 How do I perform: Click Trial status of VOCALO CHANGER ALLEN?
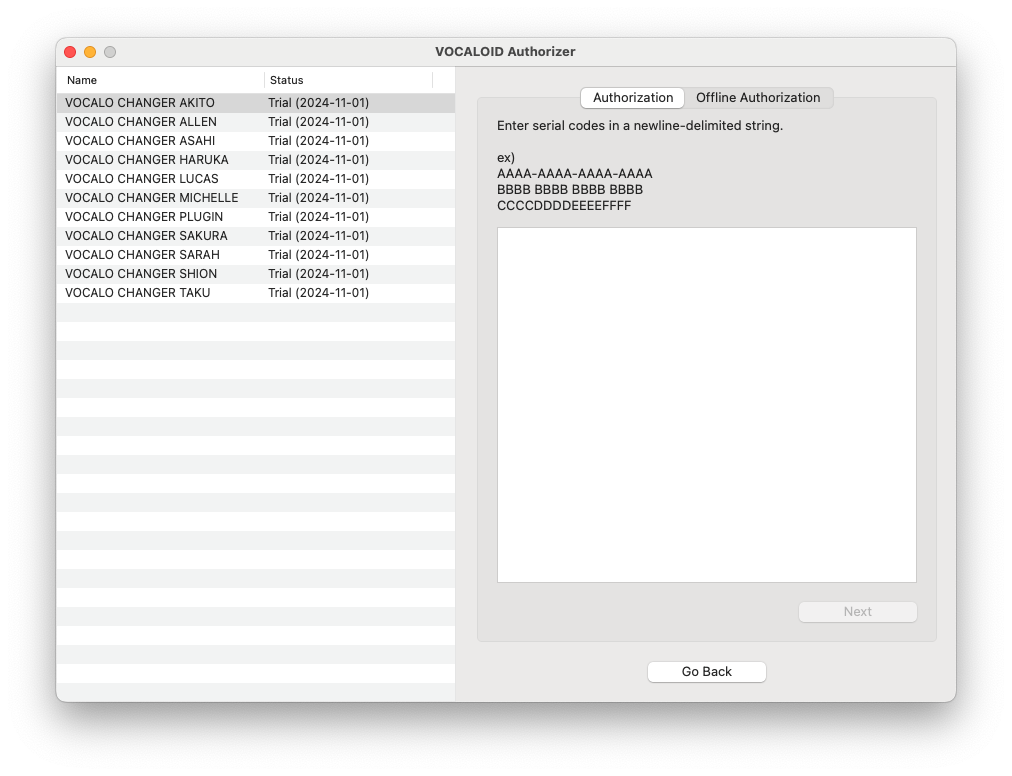[x=319, y=121]
